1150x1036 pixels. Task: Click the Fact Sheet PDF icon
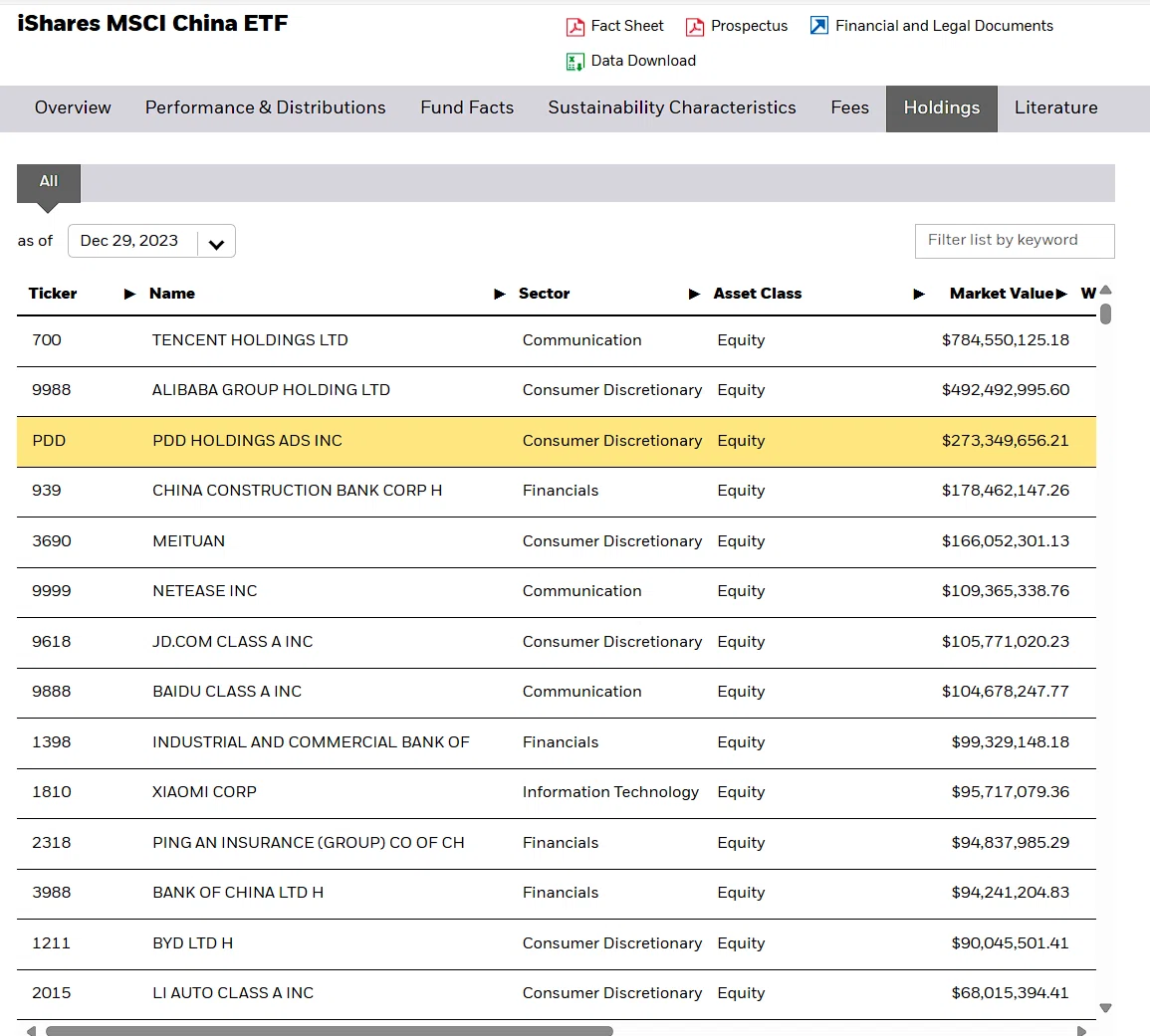pyautogui.click(x=575, y=27)
